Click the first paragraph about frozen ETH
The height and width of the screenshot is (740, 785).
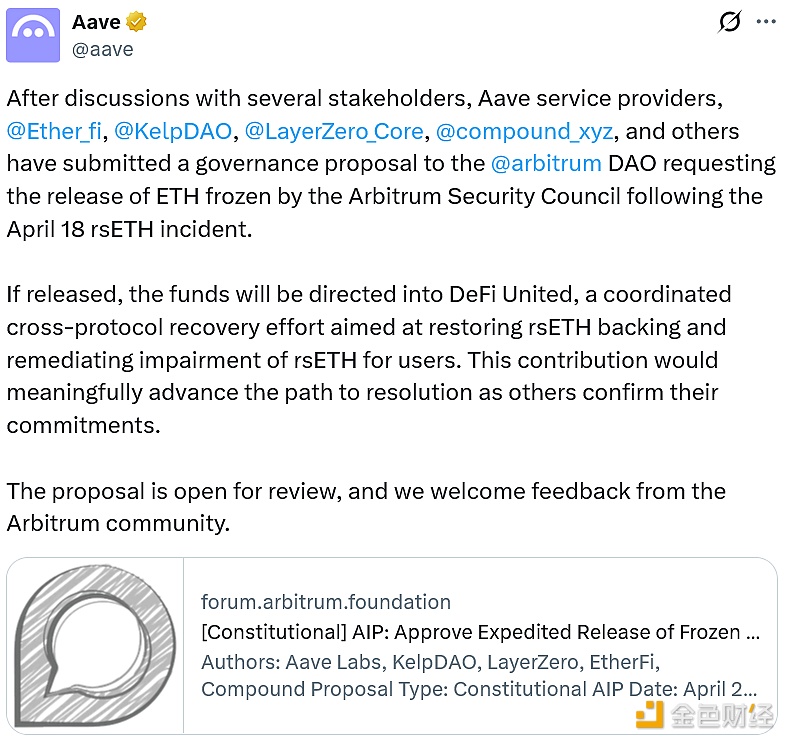[380, 180]
